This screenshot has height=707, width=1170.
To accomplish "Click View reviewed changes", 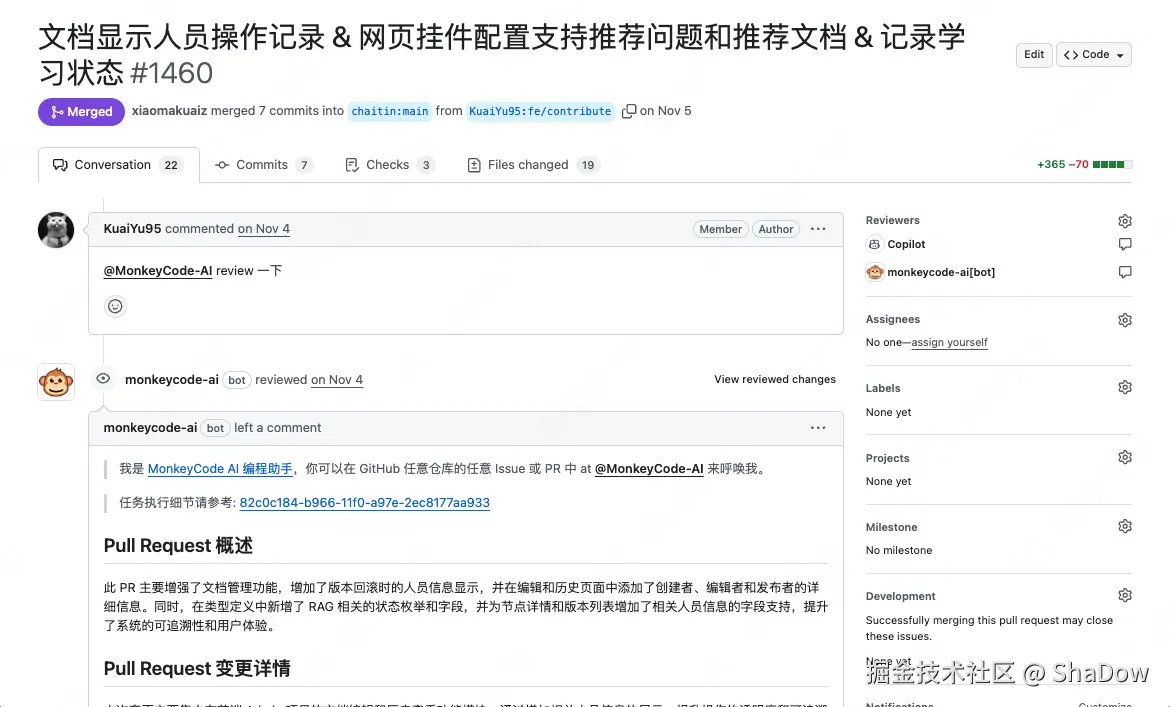I will click(x=775, y=380).
